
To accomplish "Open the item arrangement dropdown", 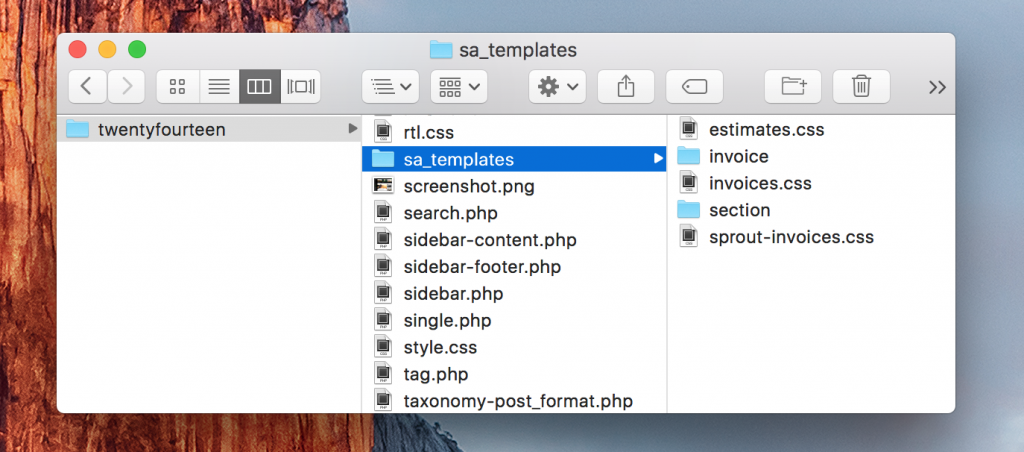I will [459, 86].
